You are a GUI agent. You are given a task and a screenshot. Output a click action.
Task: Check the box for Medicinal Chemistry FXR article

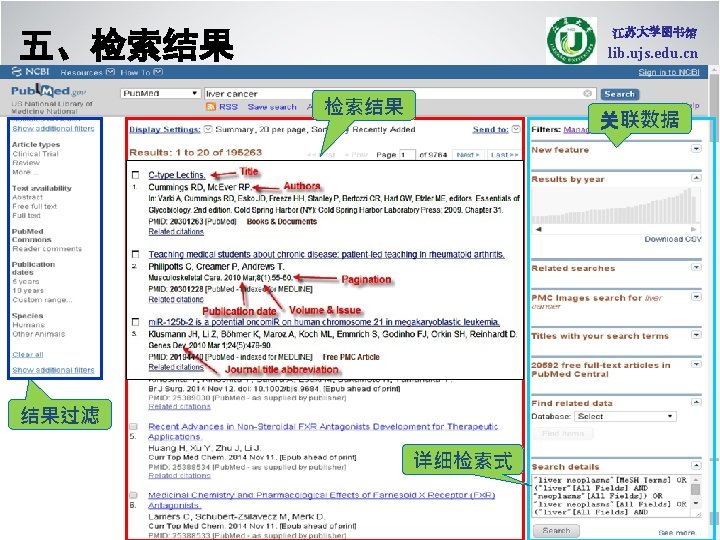point(133,495)
